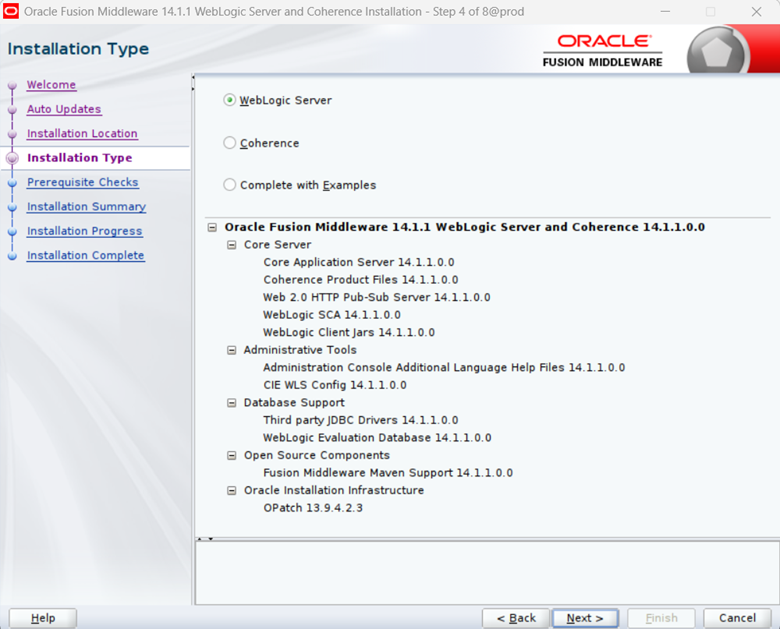
Task: Select Fusion Middleware Maven Support row
Action: (x=388, y=473)
